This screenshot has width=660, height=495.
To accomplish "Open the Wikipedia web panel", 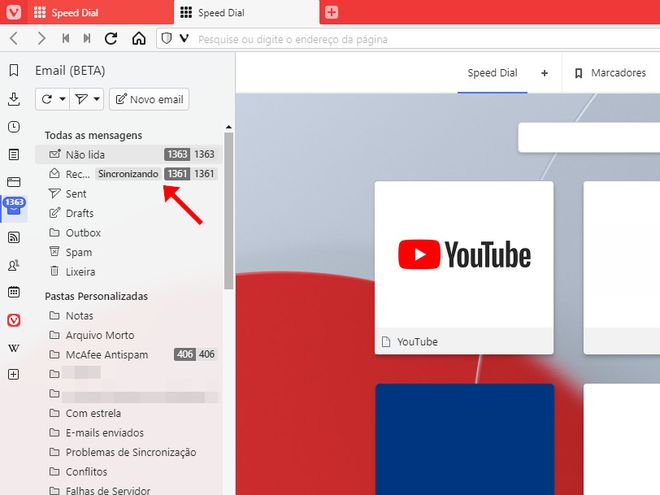I will point(14,348).
